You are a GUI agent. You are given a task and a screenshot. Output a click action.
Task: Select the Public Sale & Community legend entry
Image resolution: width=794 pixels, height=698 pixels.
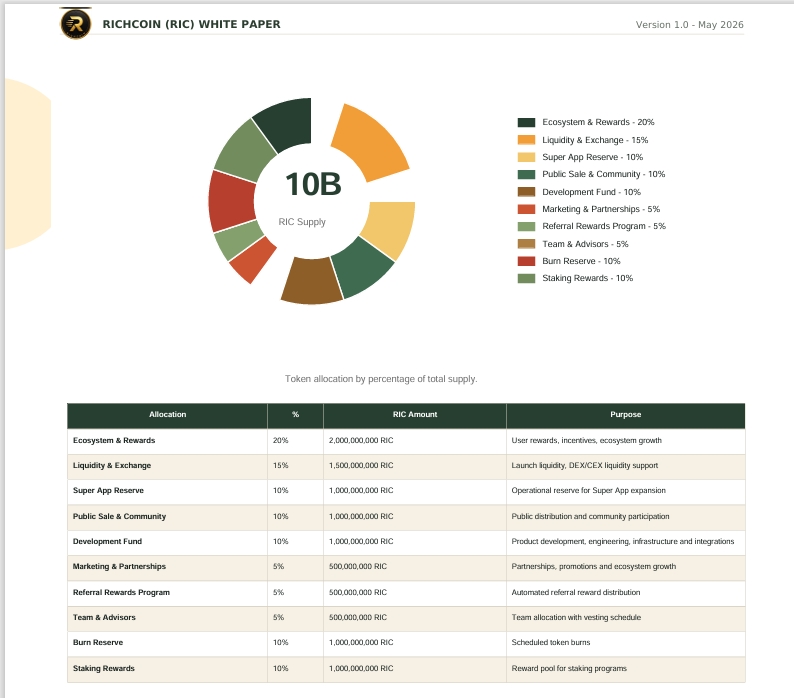[591, 174]
